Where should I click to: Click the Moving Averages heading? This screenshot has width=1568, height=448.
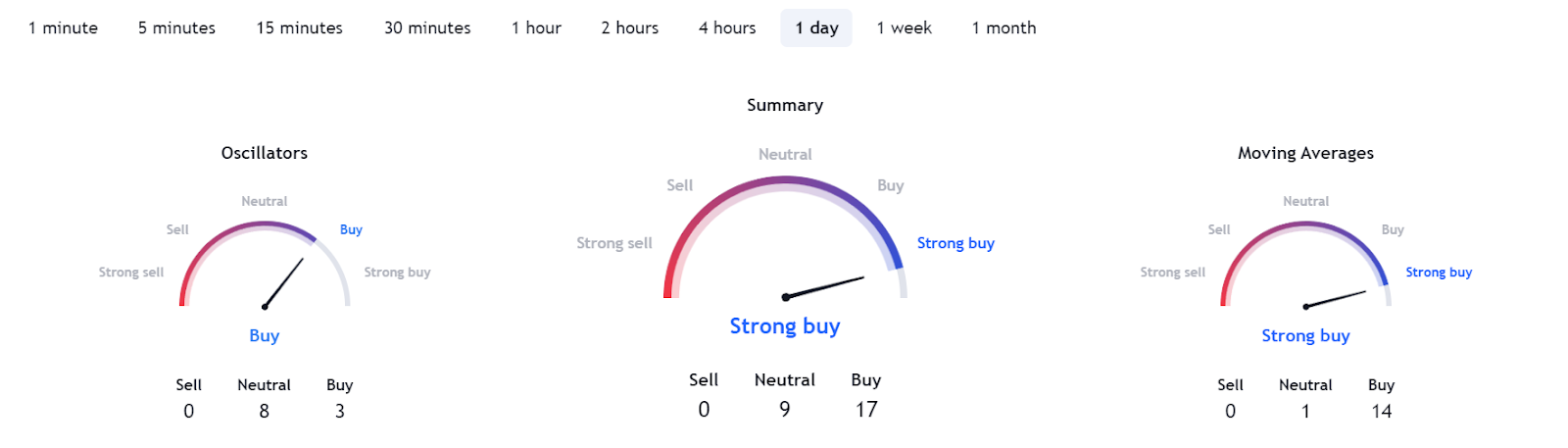1305,153
